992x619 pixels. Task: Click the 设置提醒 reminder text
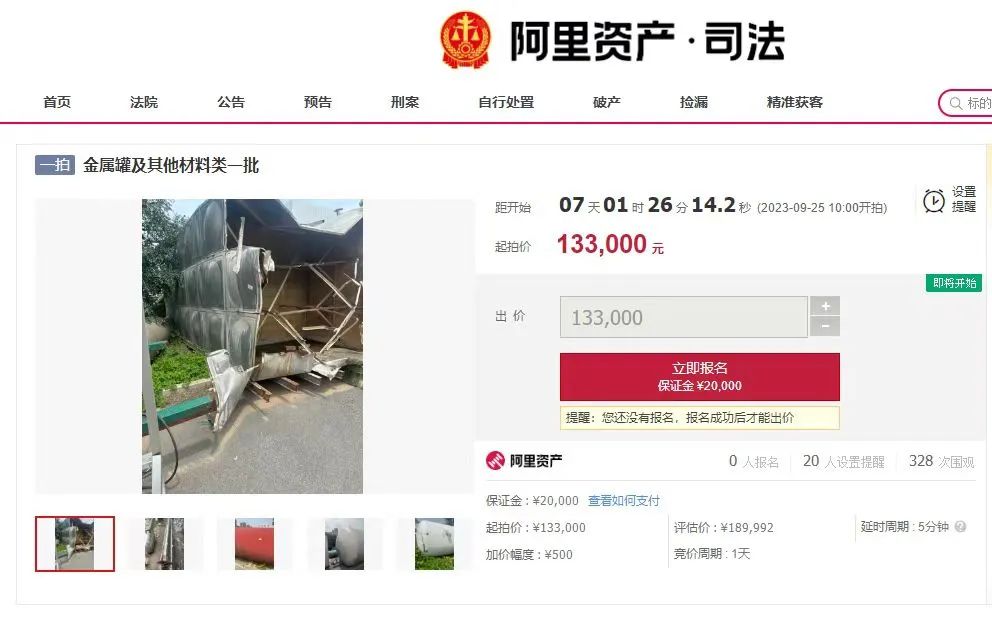point(964,199)
